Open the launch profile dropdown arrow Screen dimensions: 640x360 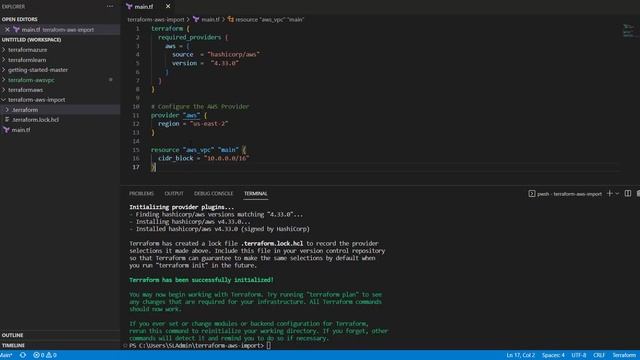[x=617, y=193]
